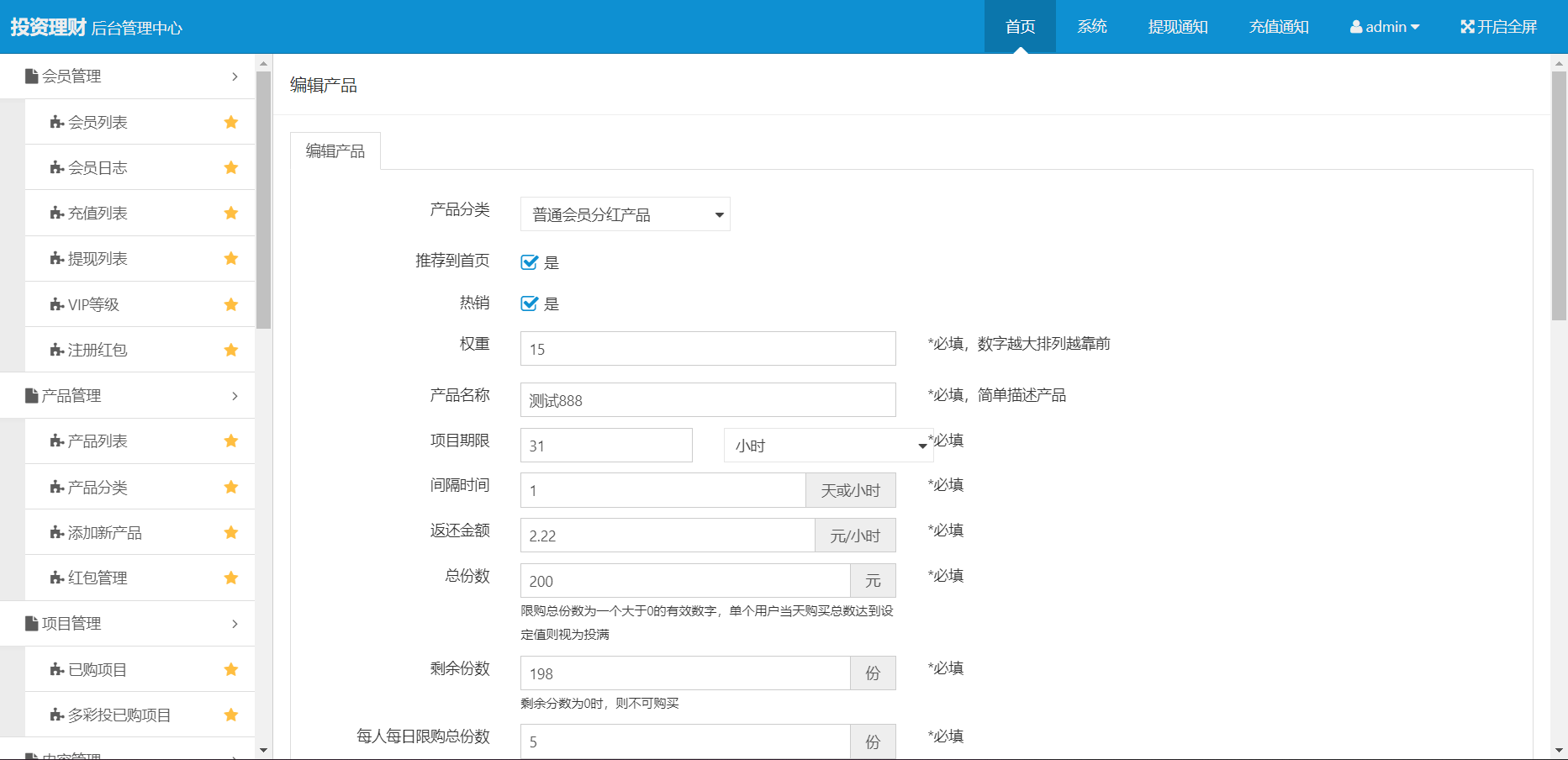
Task: Click the star icon beside 注册红包
Action: [x=231, y=350]
